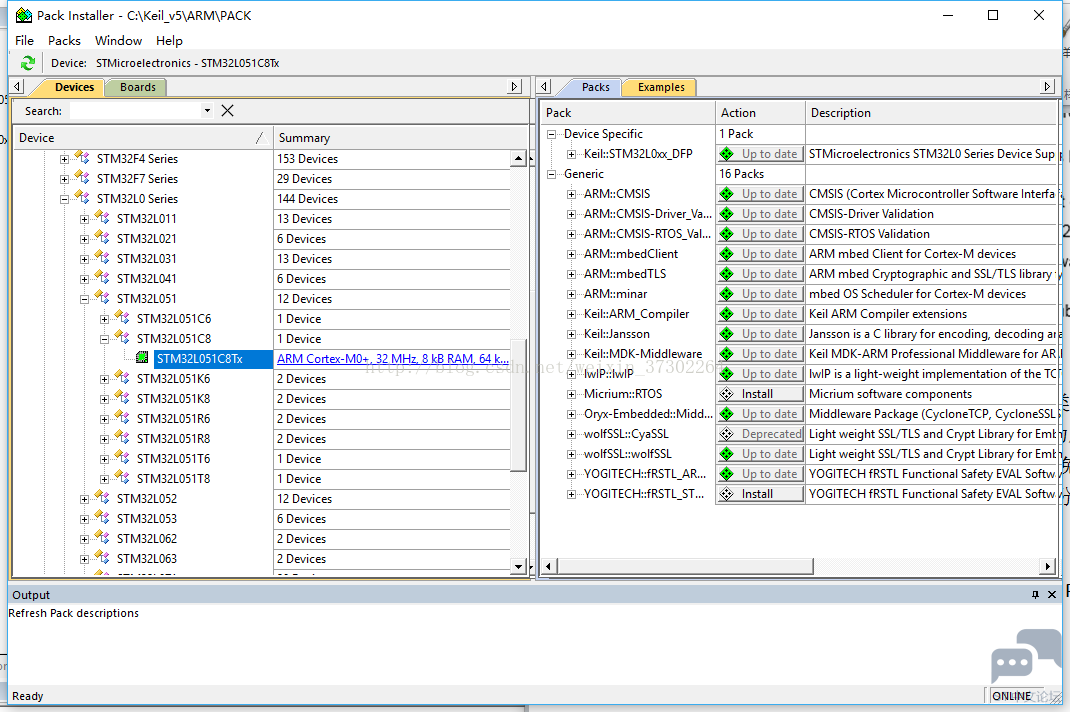Expand the ARM::CMSIS pack entry
This screenshot has width=1070, height=712.
coord(571,194)
